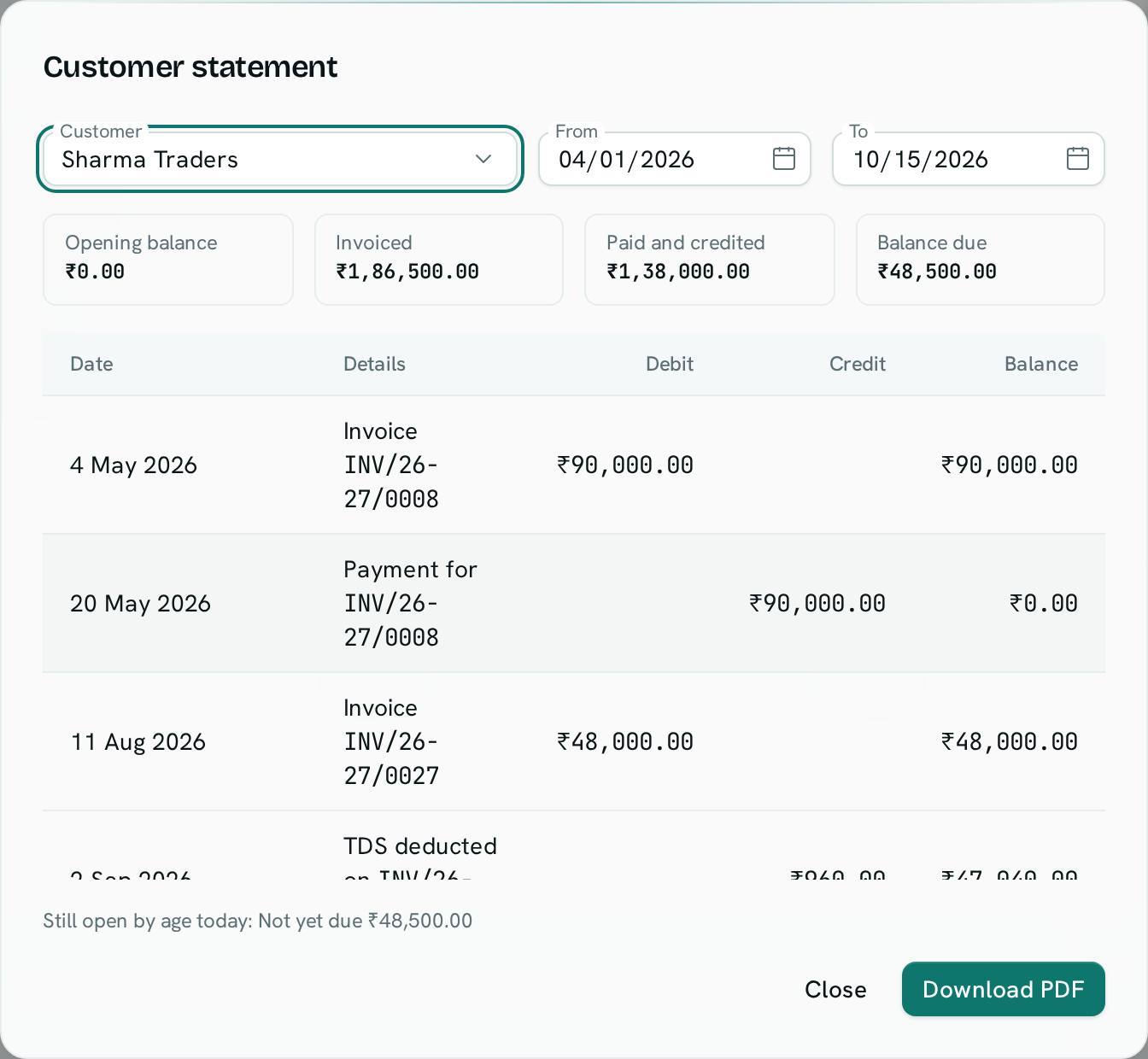Open the From date calendar picker
This screenshot has height=1059, width=1148.
coord(783,159)
